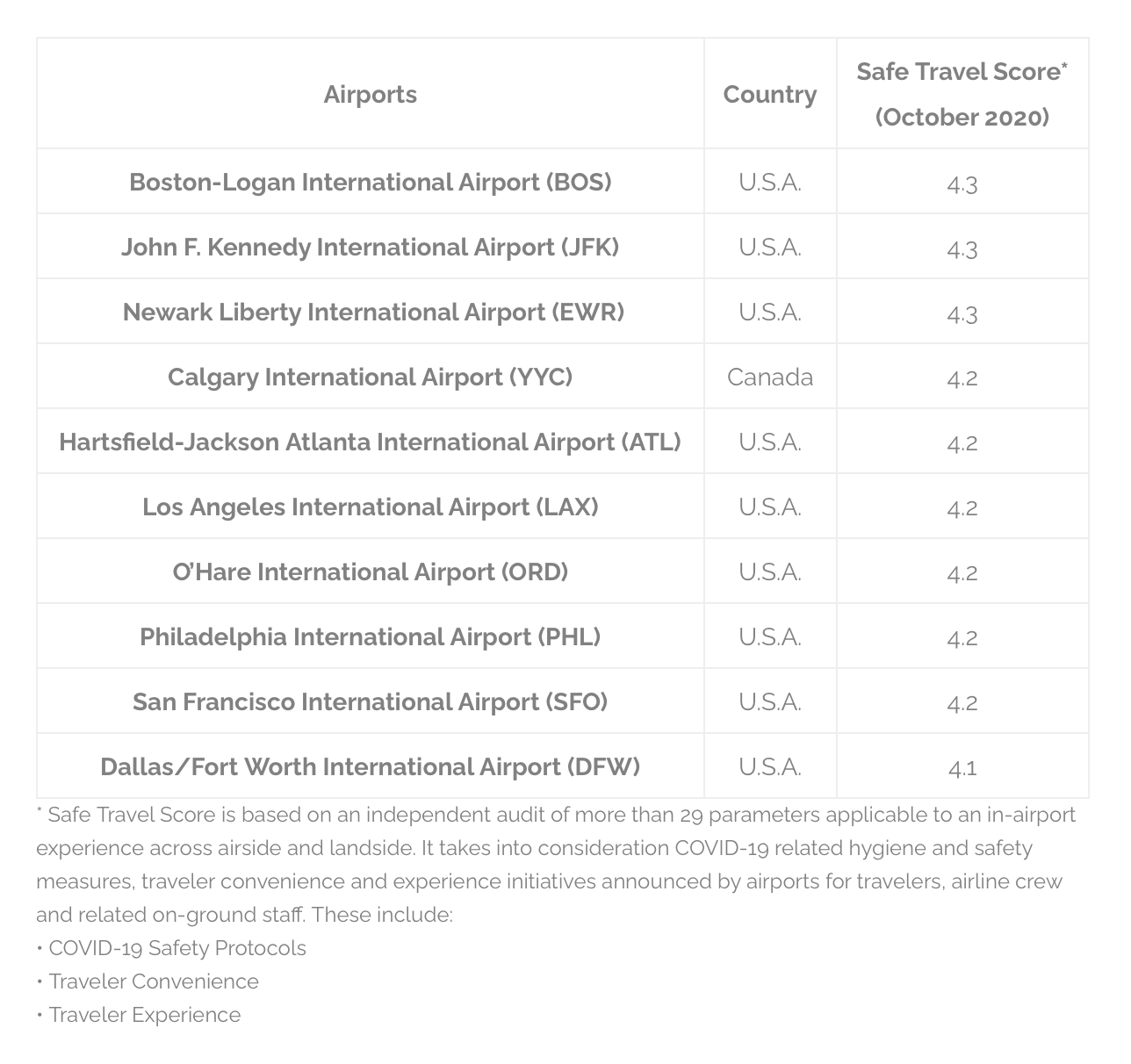Select San Francisco International Airport (SFO)
Screen dimensions: 1131x1064
coord(370,701)
